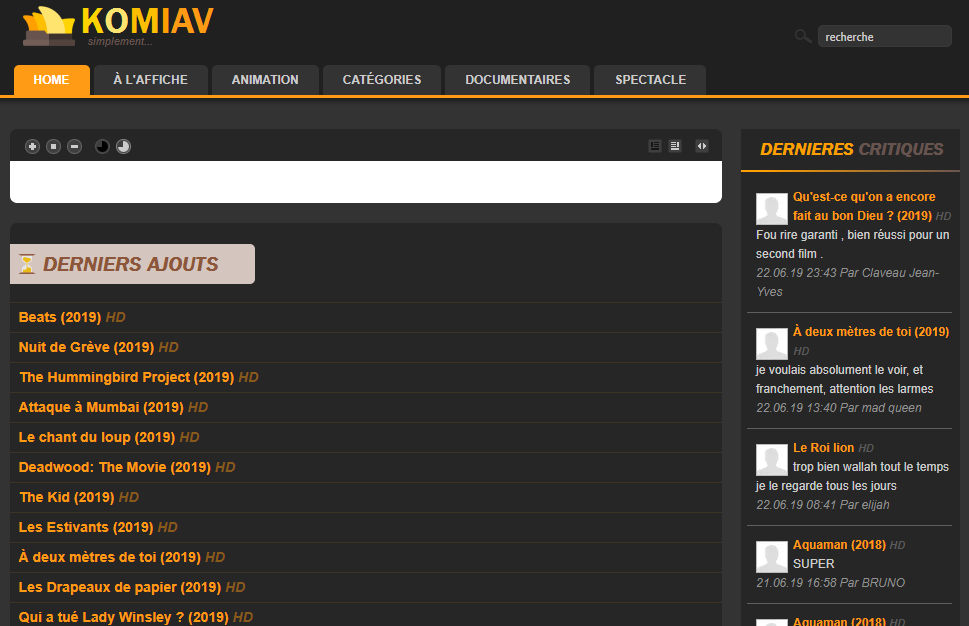Image resolution: width=969 pixels, height=626 pixels.
Task: Click the 'simplement...' tagline under the logo
Action: (x=120, y=41)
